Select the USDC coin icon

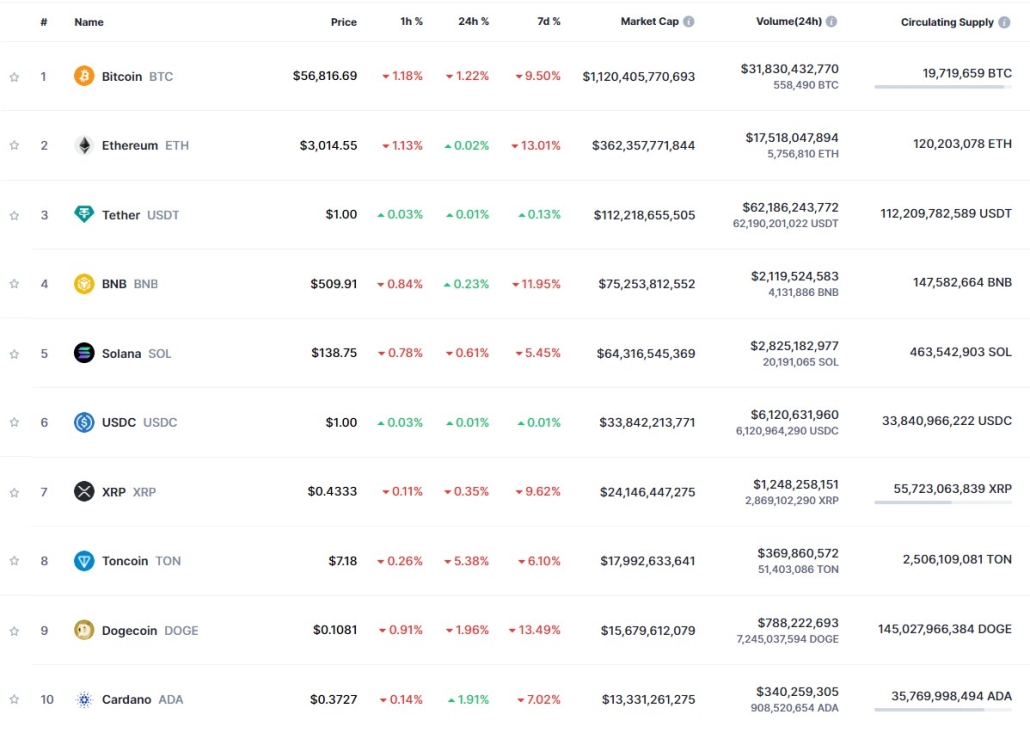coord(83,422)
